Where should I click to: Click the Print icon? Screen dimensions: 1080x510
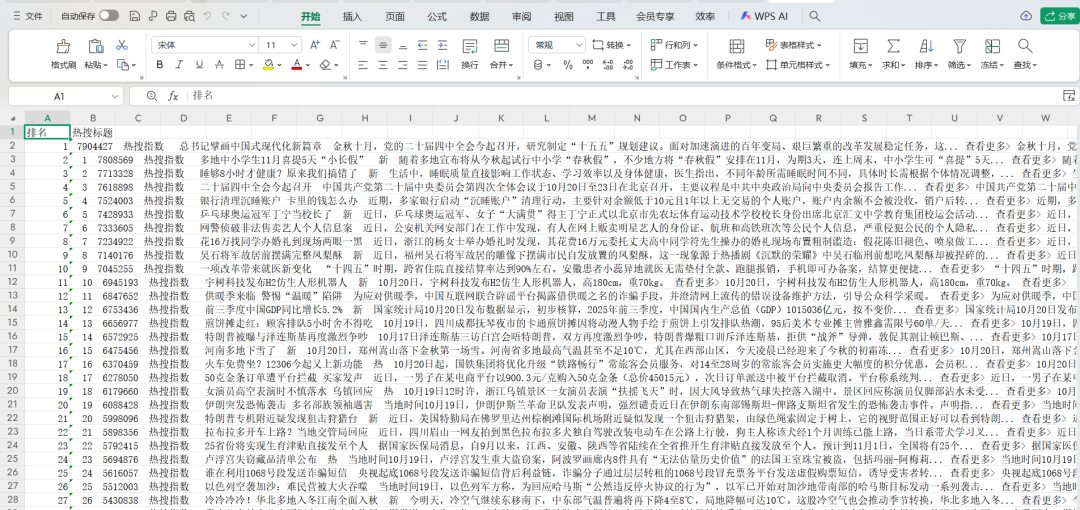pyautogui.click(x=171, y=16)
